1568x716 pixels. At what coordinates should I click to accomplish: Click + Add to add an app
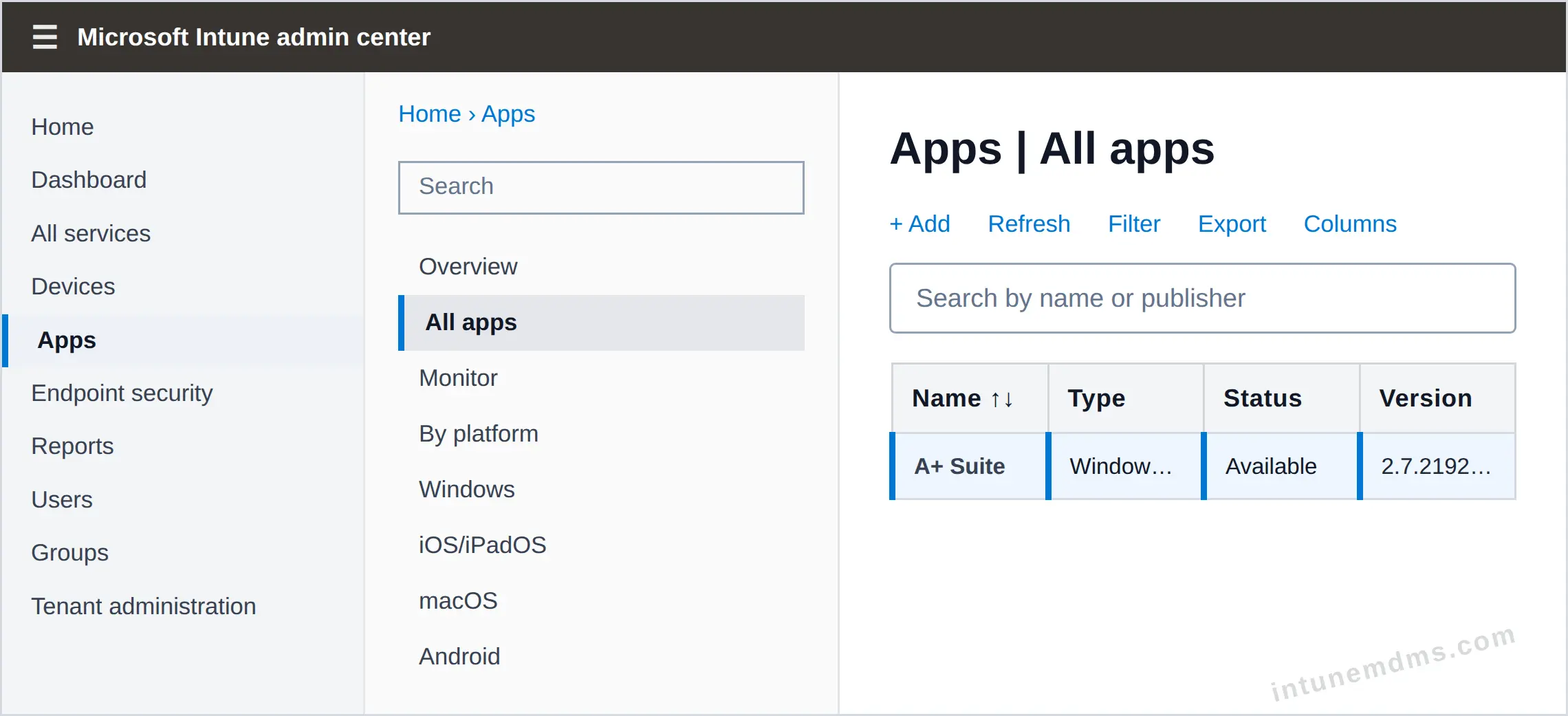click(x=919, y=224)
